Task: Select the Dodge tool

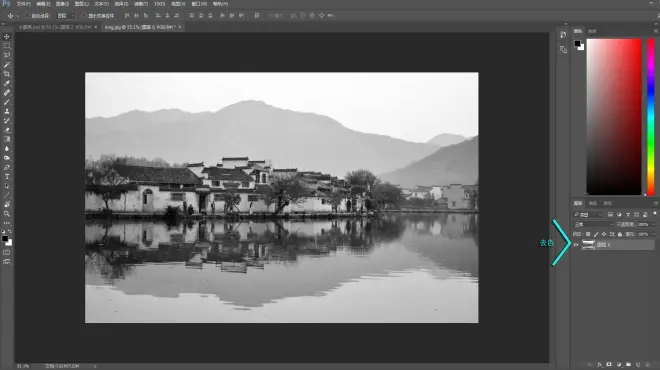Action: (x=7, y=158)
